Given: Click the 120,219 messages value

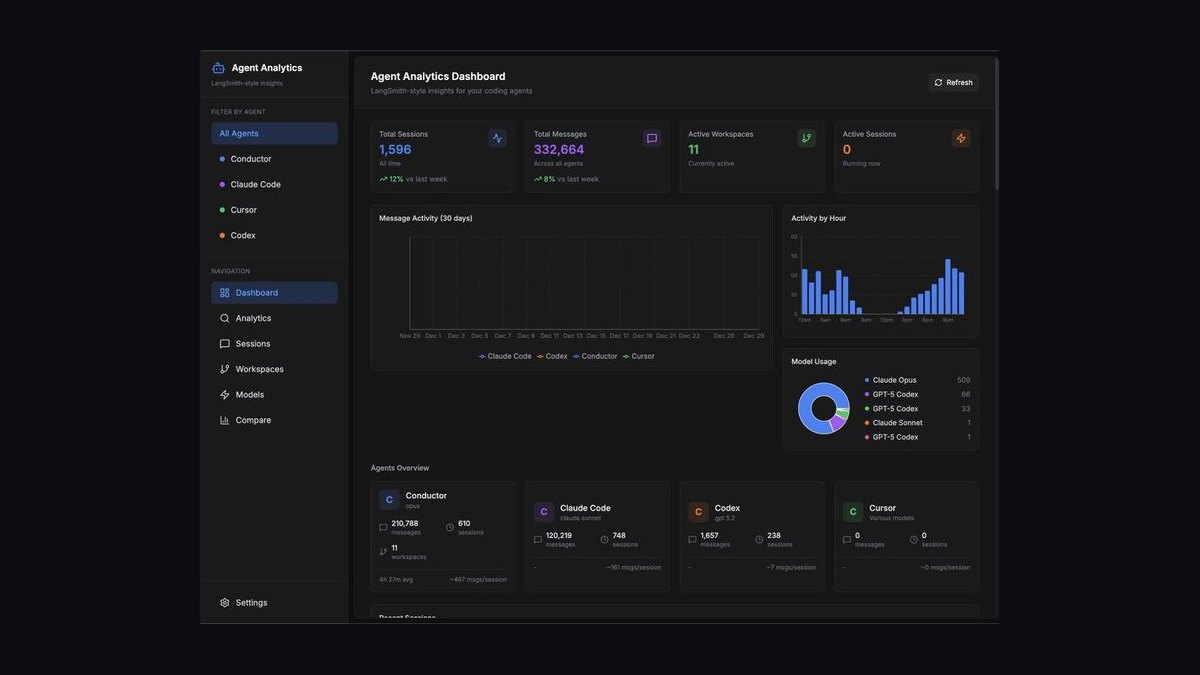Looking at the screenshot, I should (559, 535).
